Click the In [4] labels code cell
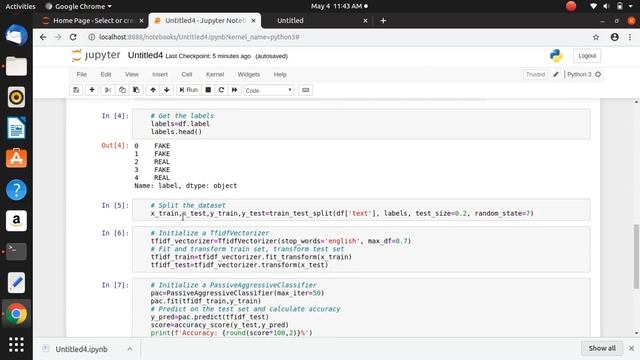 coord(361,124)
